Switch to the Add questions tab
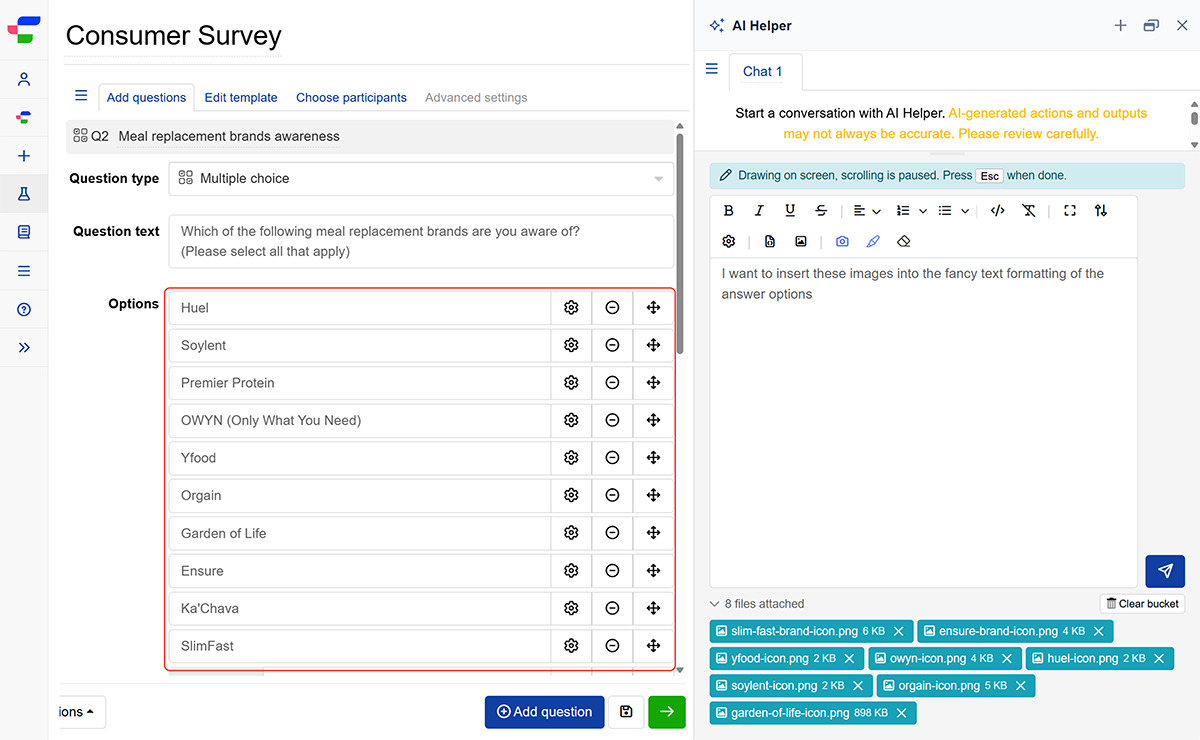The height and width of the screenshot is (740, 1200). (x=146, y=97)
